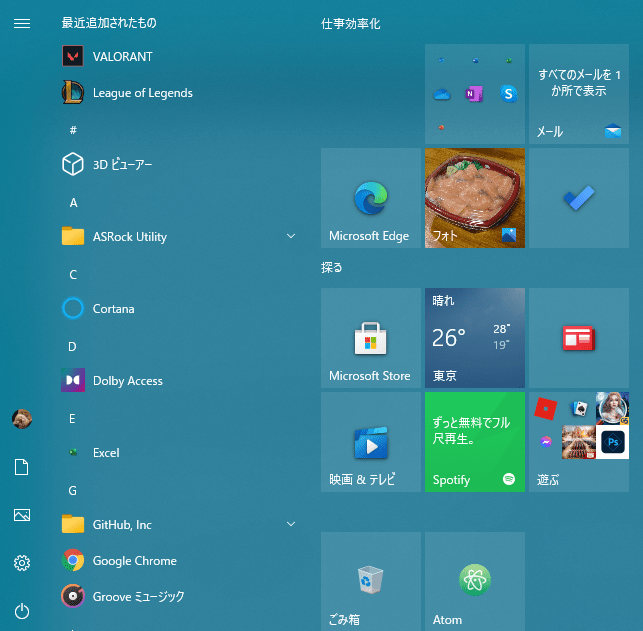
Task: Click the G section letter header
Action: click(x=73, y=490)
